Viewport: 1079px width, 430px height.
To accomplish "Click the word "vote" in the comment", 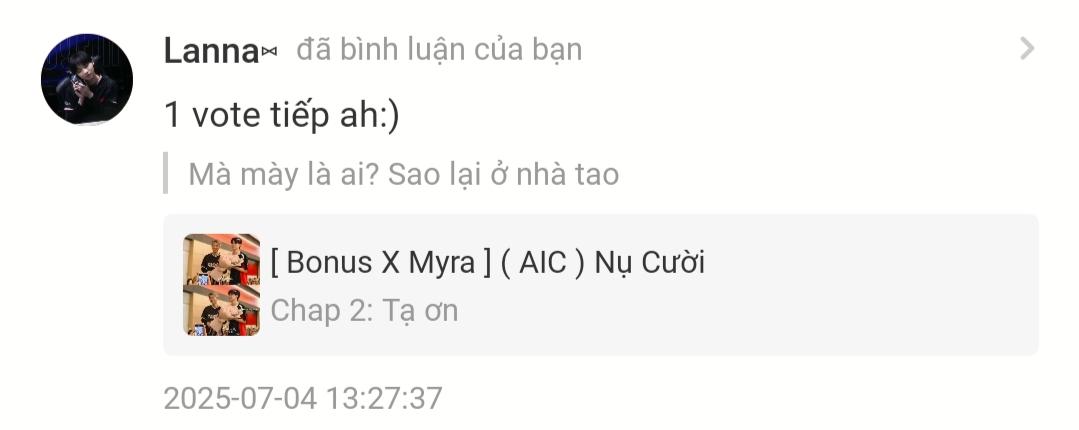I will coord(224,114).
